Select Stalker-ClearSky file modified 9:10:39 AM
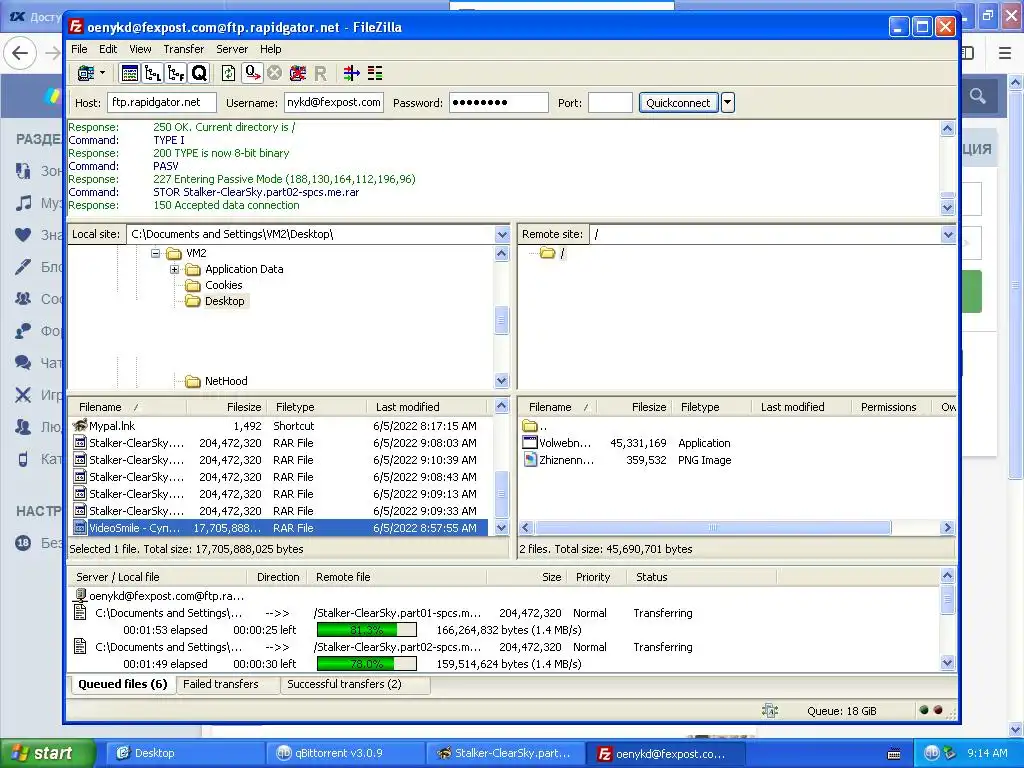This screenshot has height=768, width=1024. click(279, 460)
